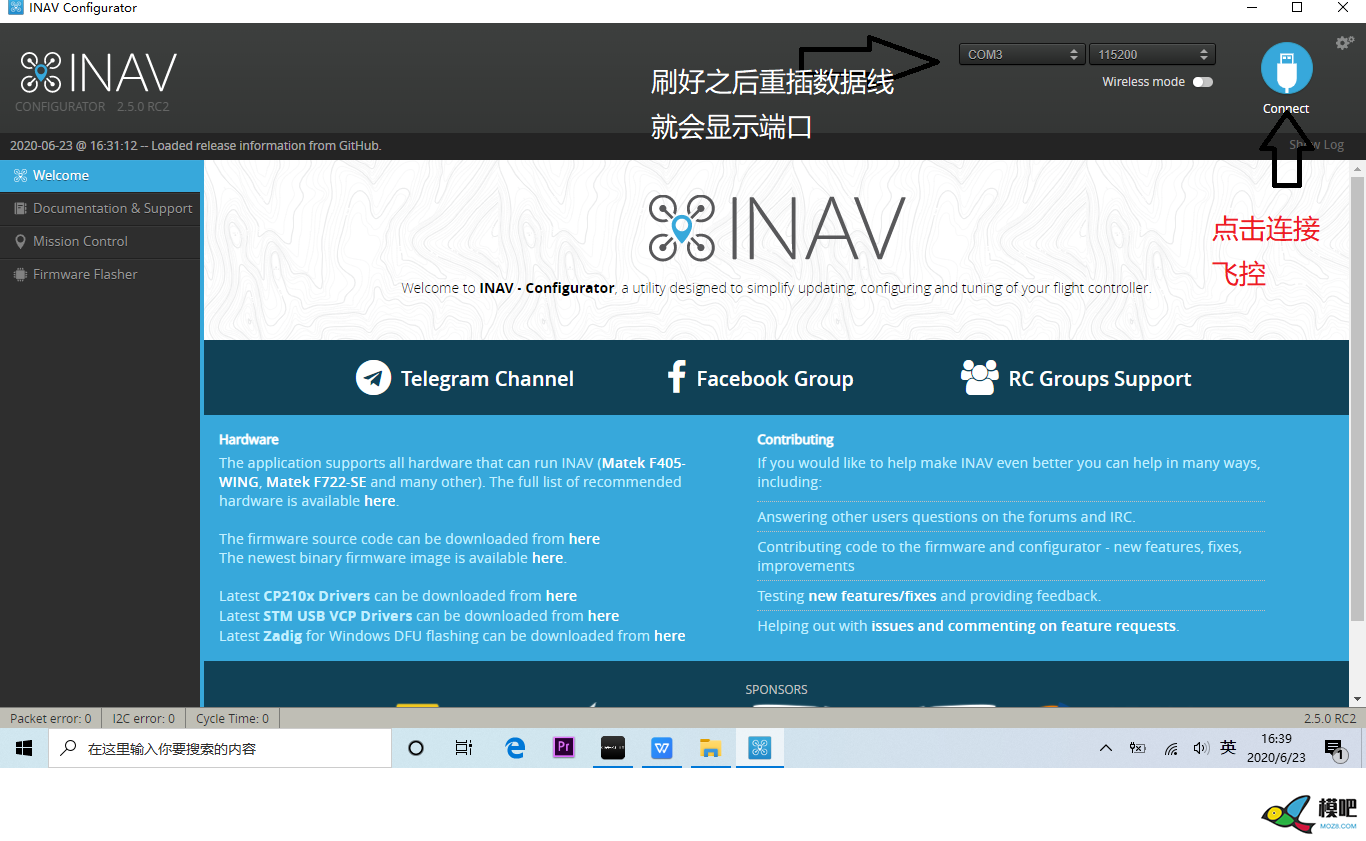Viewport: 1366px width, 841px height.
Task: Launch Microsoft Edge from taskbar
Action: [515, 748]
